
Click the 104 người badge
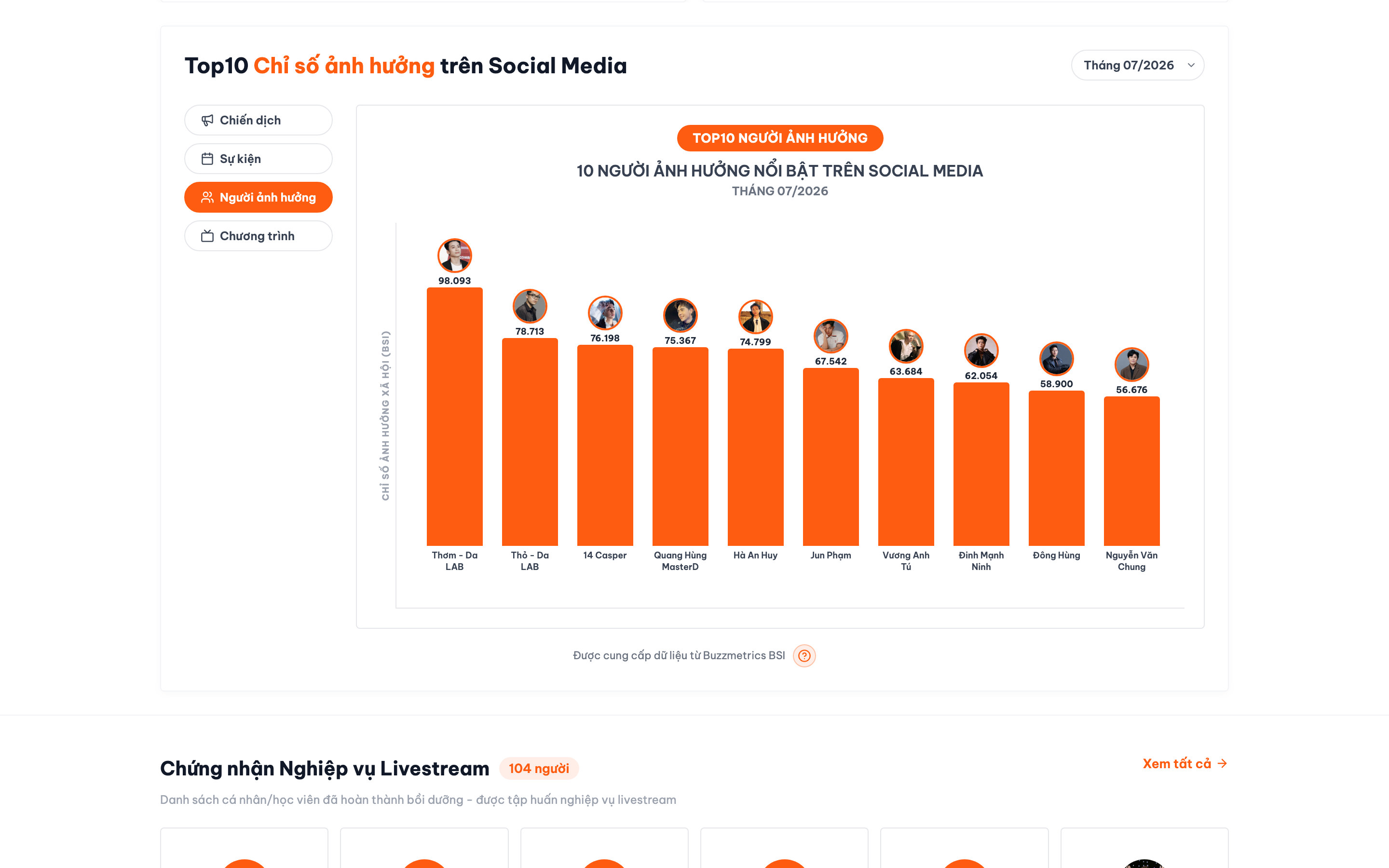click(538, 768)
